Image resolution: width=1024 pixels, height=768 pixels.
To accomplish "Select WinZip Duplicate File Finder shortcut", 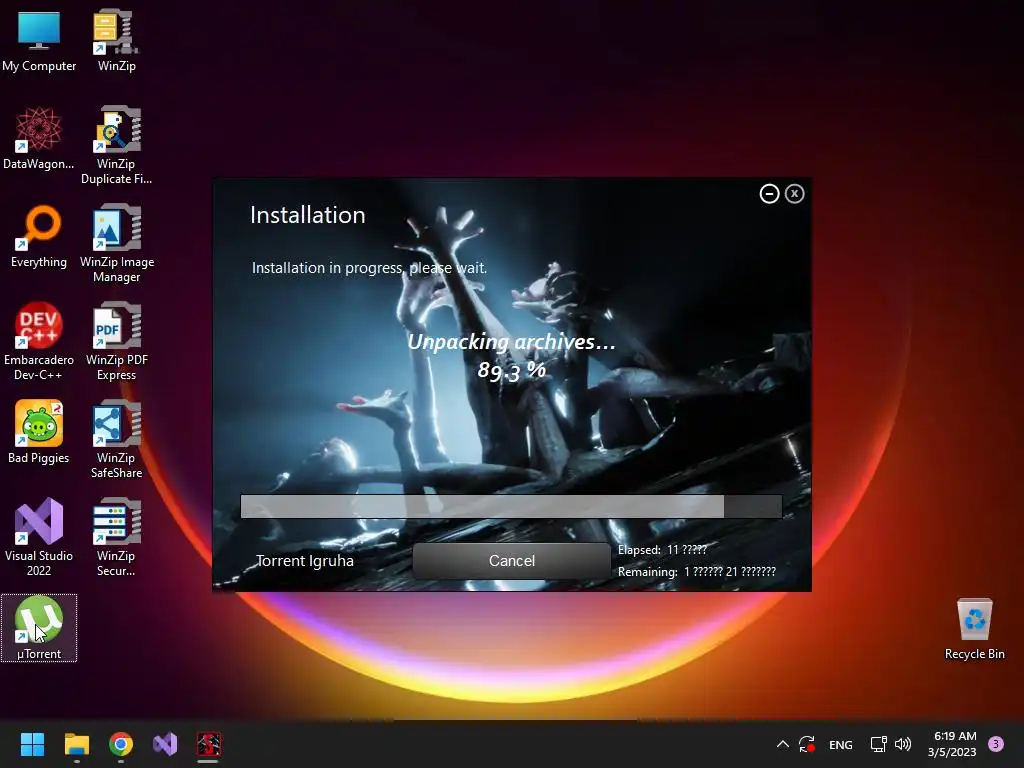I will pyautogui.click(x=116, y=146).
